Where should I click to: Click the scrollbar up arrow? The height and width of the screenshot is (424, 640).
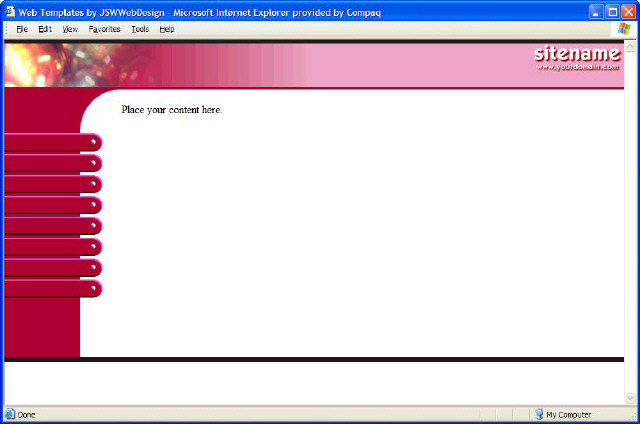[630, 46]
